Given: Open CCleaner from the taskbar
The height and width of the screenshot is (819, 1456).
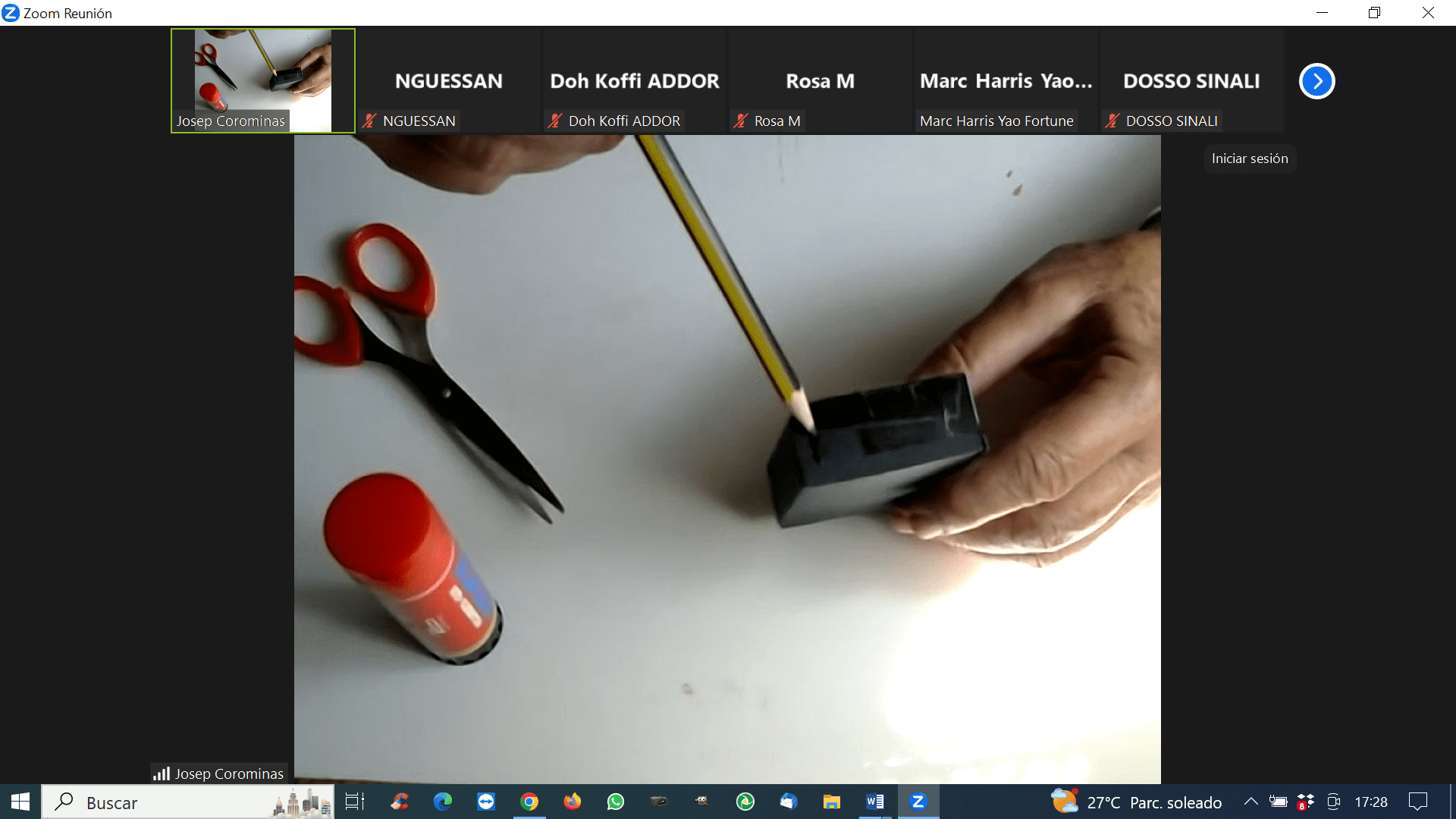Looking at the screenshot, I should [400, 802].
